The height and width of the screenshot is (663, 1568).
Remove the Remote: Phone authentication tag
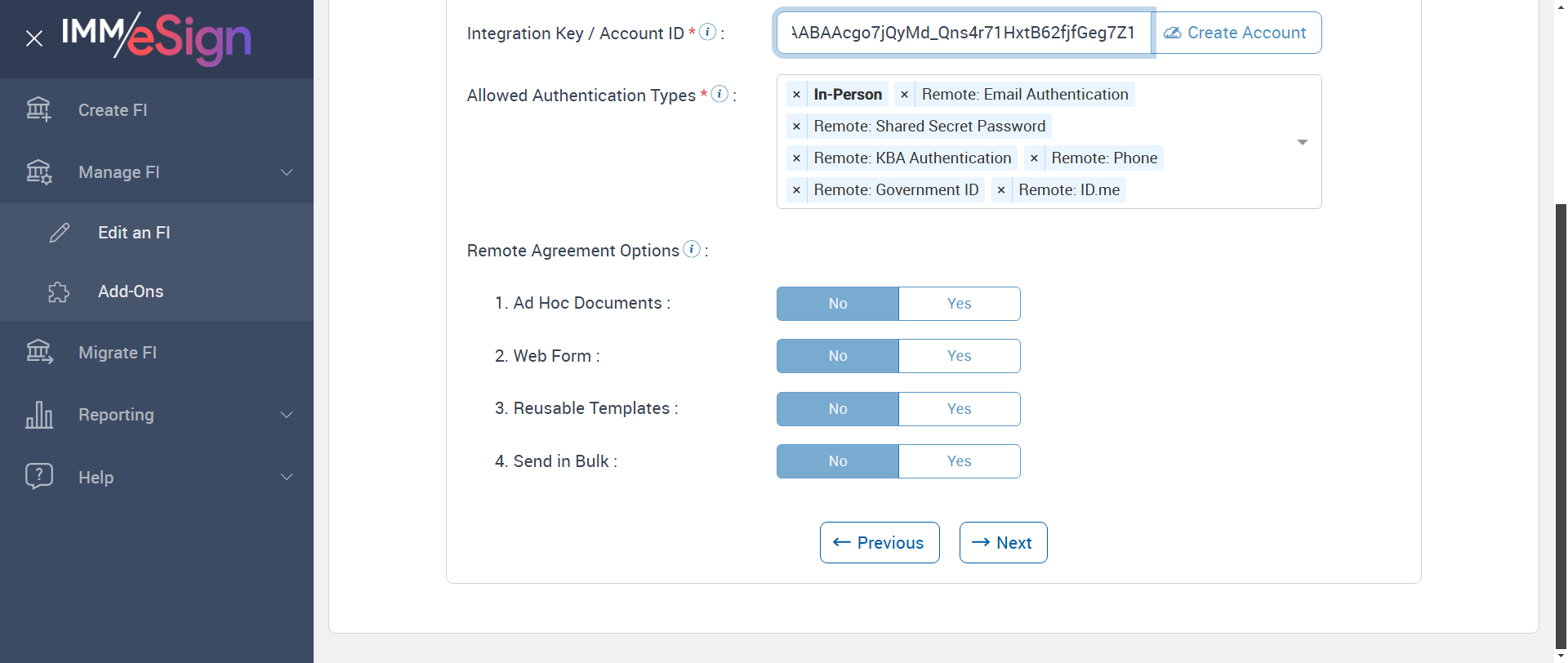1034,158
